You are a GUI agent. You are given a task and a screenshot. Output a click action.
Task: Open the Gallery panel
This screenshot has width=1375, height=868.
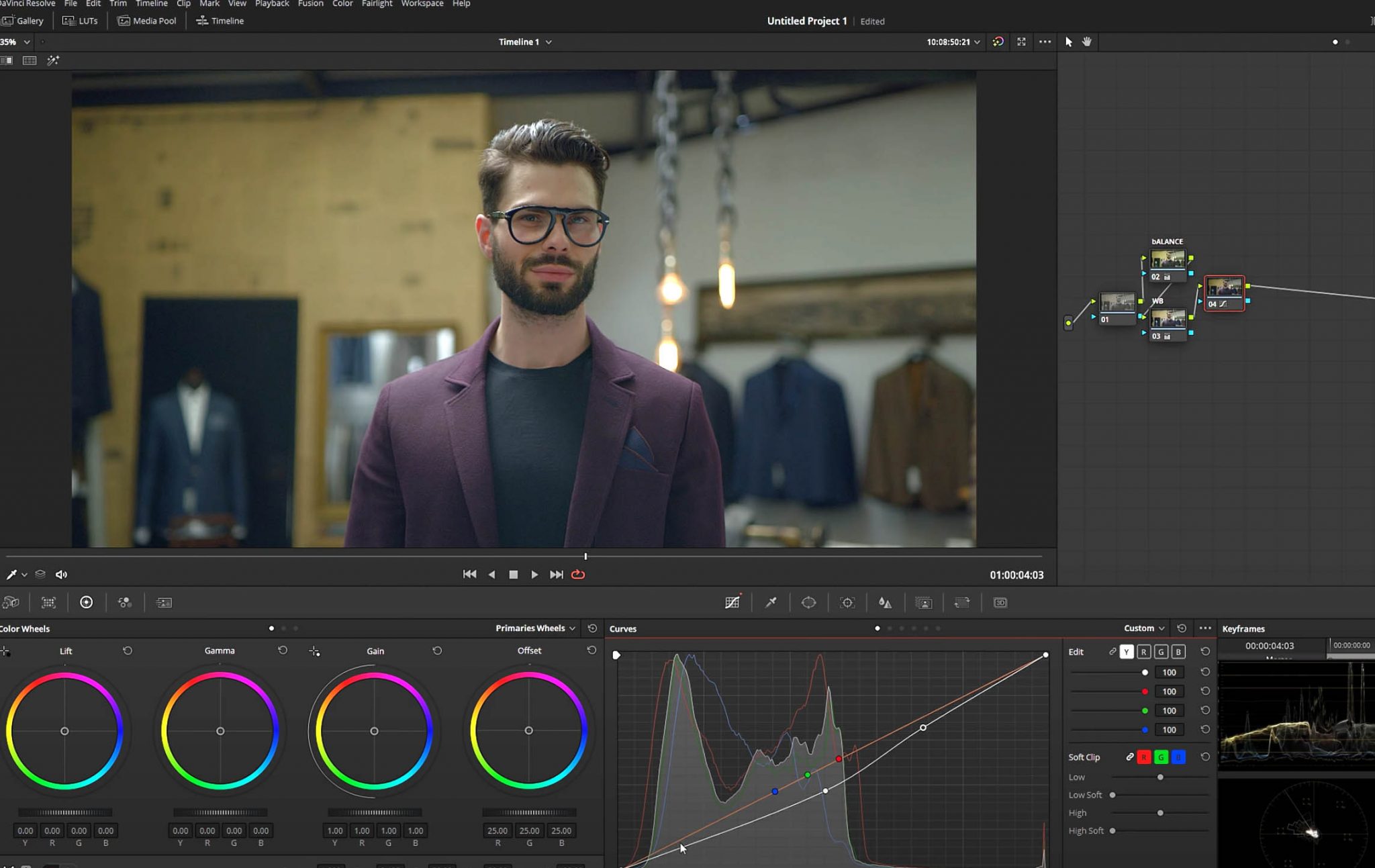click(22, 21)
